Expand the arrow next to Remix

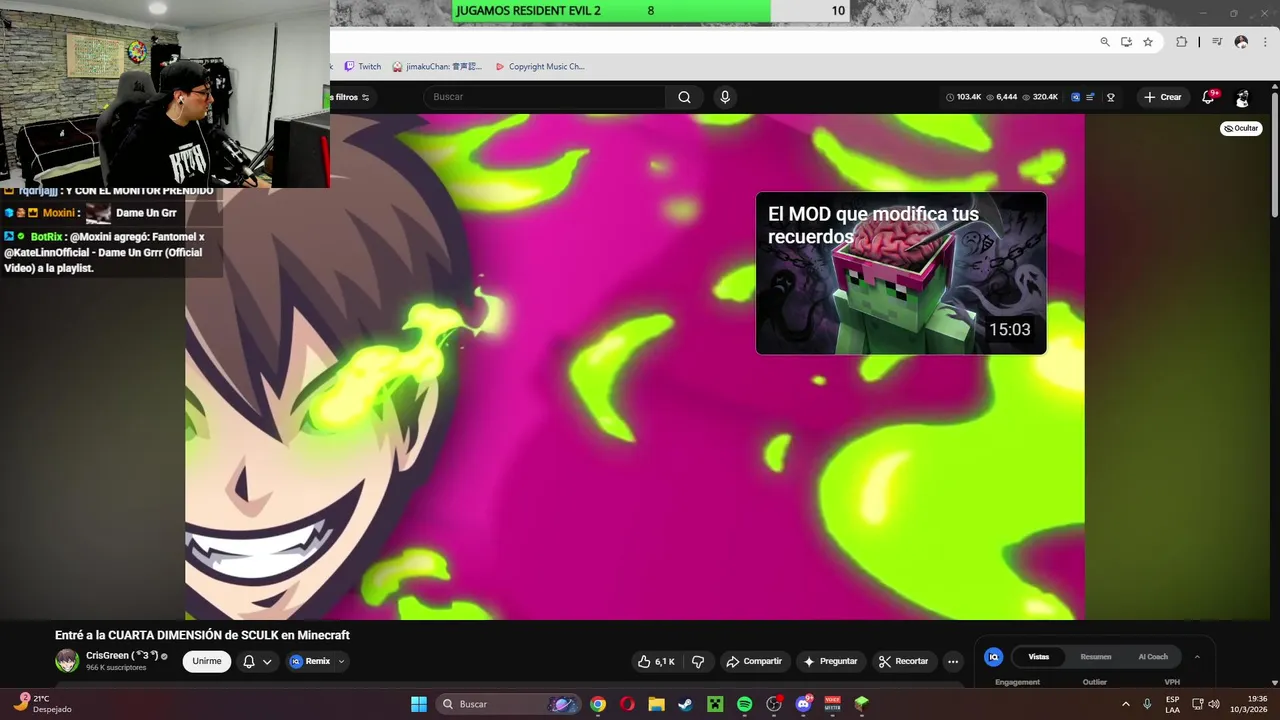click(341, 661)
